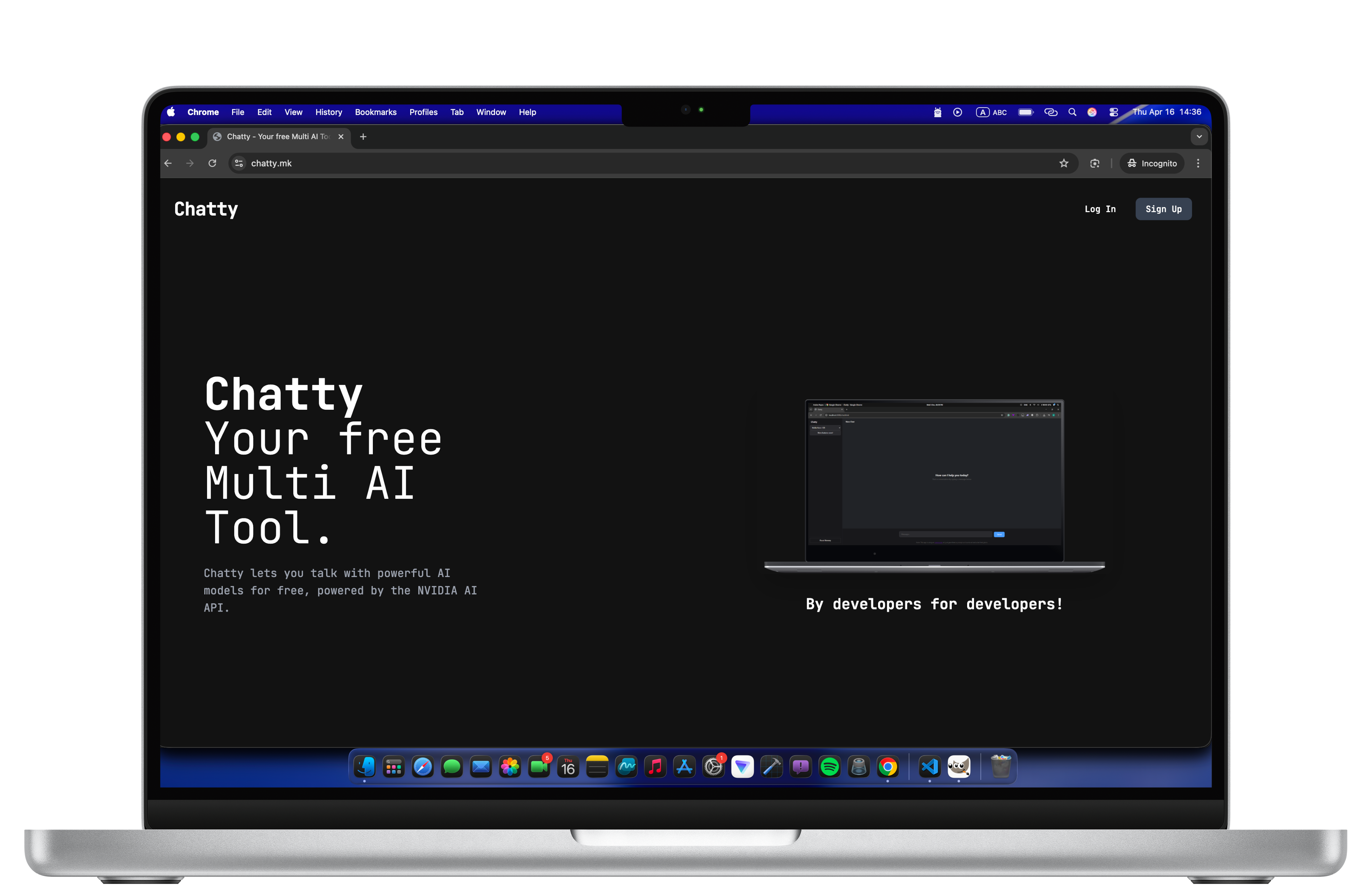This screenshot has height=892, width=1372.
Task: Bookmark this page with the star icon
Action: click(x=1063, y=164)
